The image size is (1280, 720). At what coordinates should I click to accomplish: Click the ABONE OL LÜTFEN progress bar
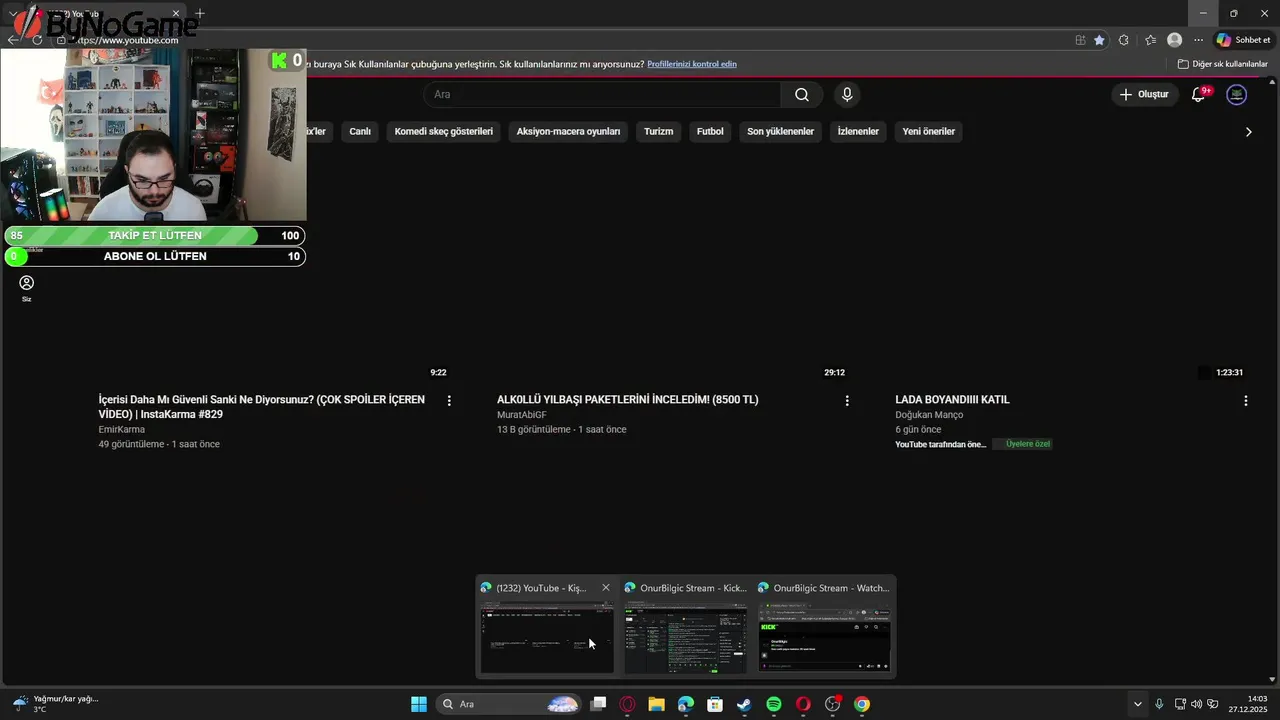[x=155, y=256]
